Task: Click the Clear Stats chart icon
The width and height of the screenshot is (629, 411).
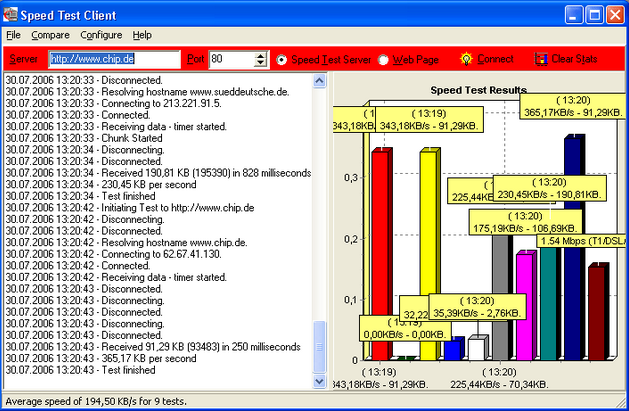Action: (541, 59)
